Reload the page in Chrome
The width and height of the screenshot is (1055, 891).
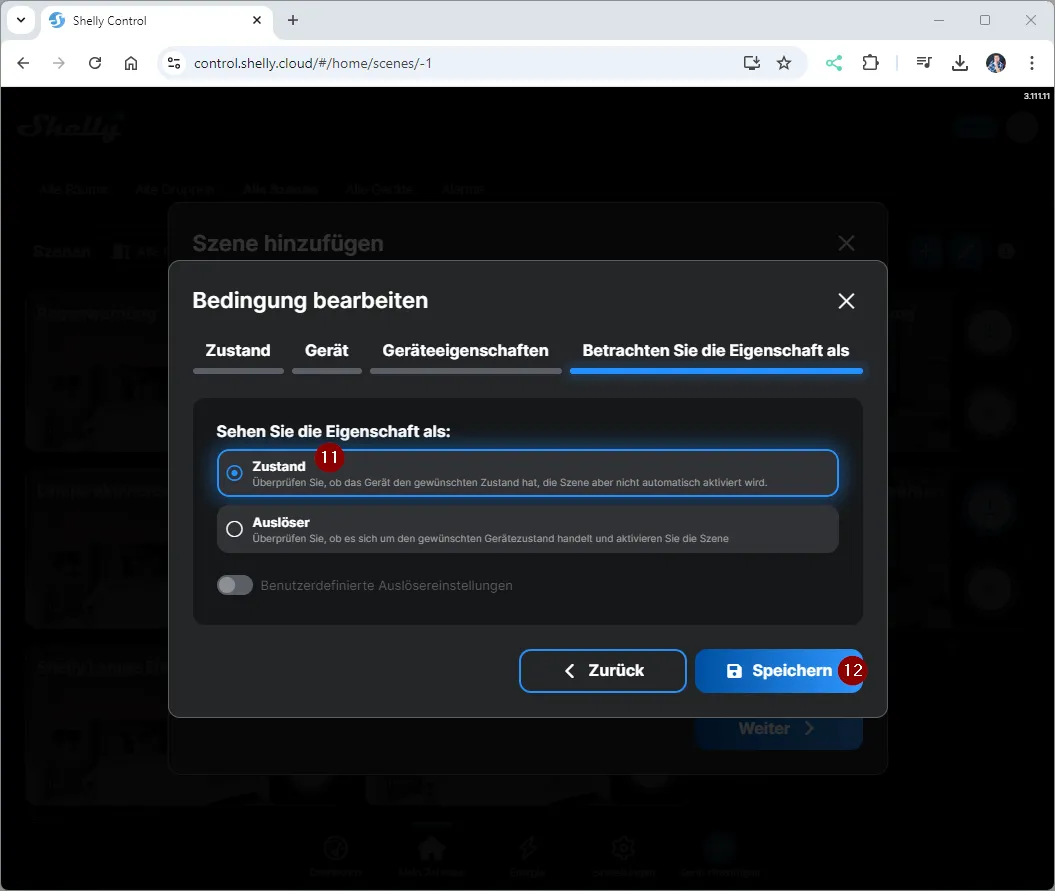pos(95,63)
